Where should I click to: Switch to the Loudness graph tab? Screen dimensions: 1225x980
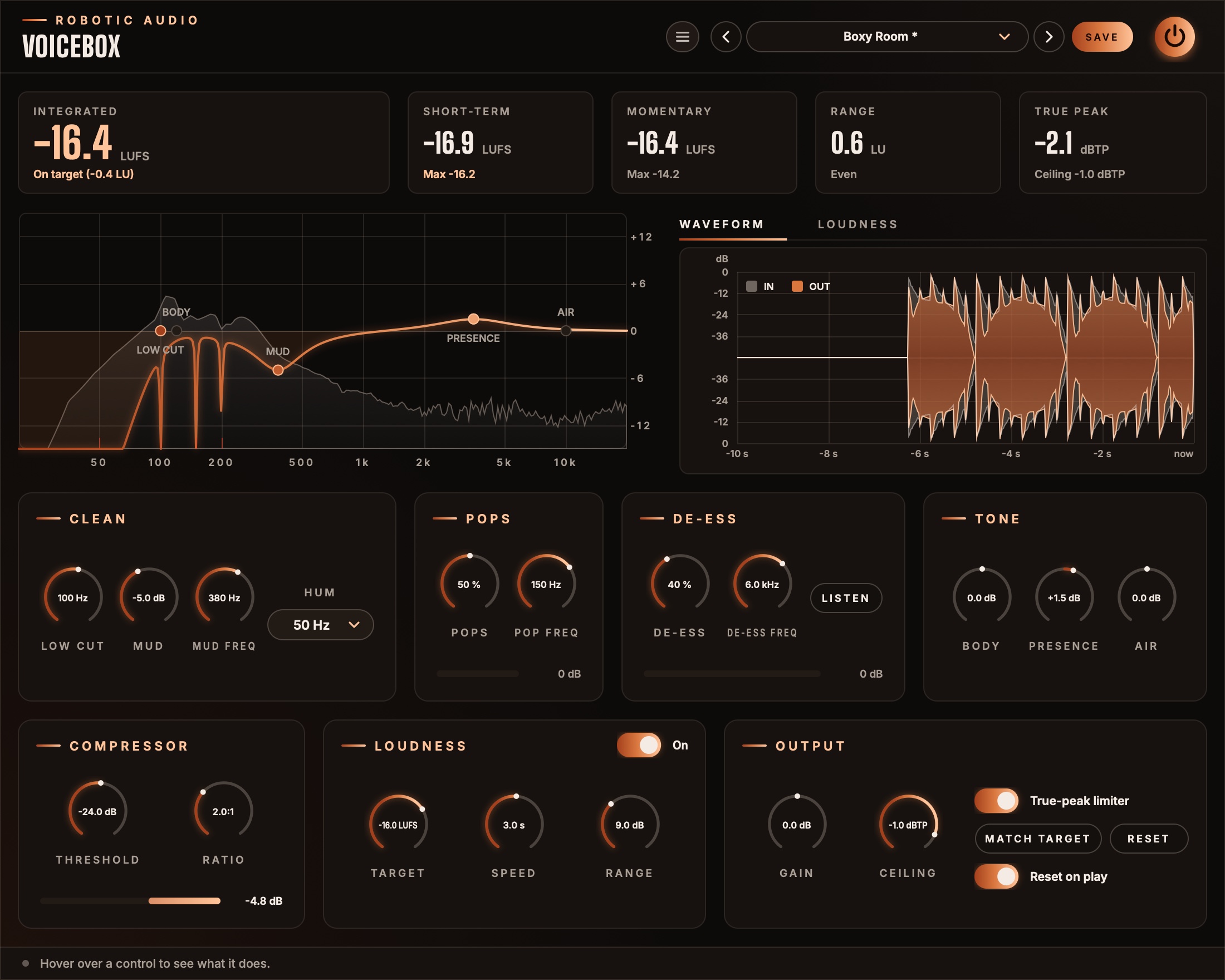pyautogui.click(x=858, y=224)
